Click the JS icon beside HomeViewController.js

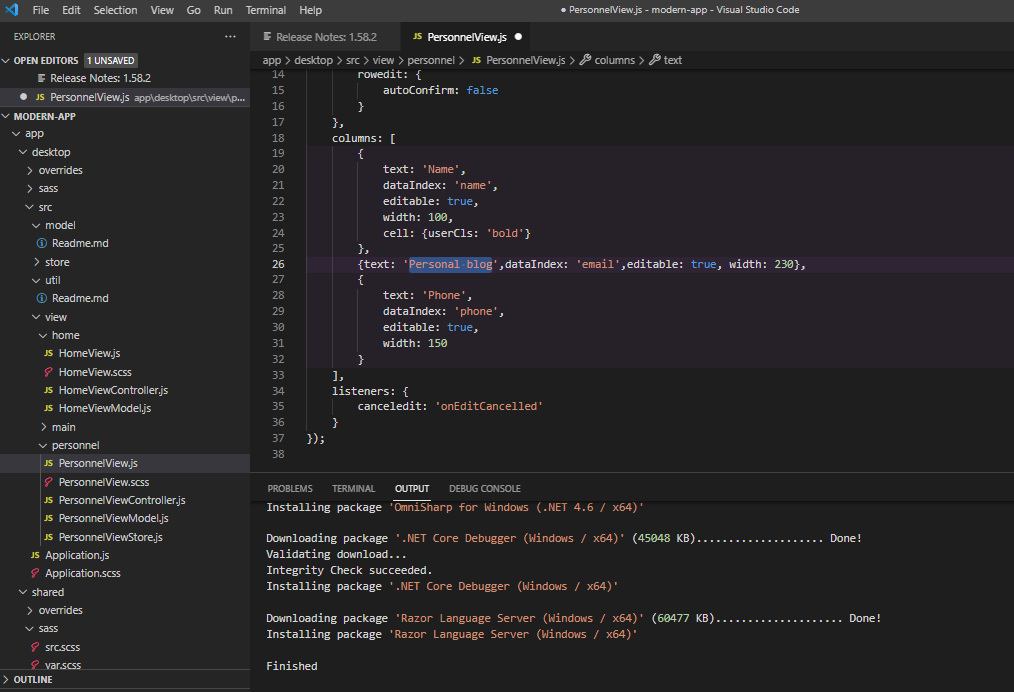pos(48,390)
